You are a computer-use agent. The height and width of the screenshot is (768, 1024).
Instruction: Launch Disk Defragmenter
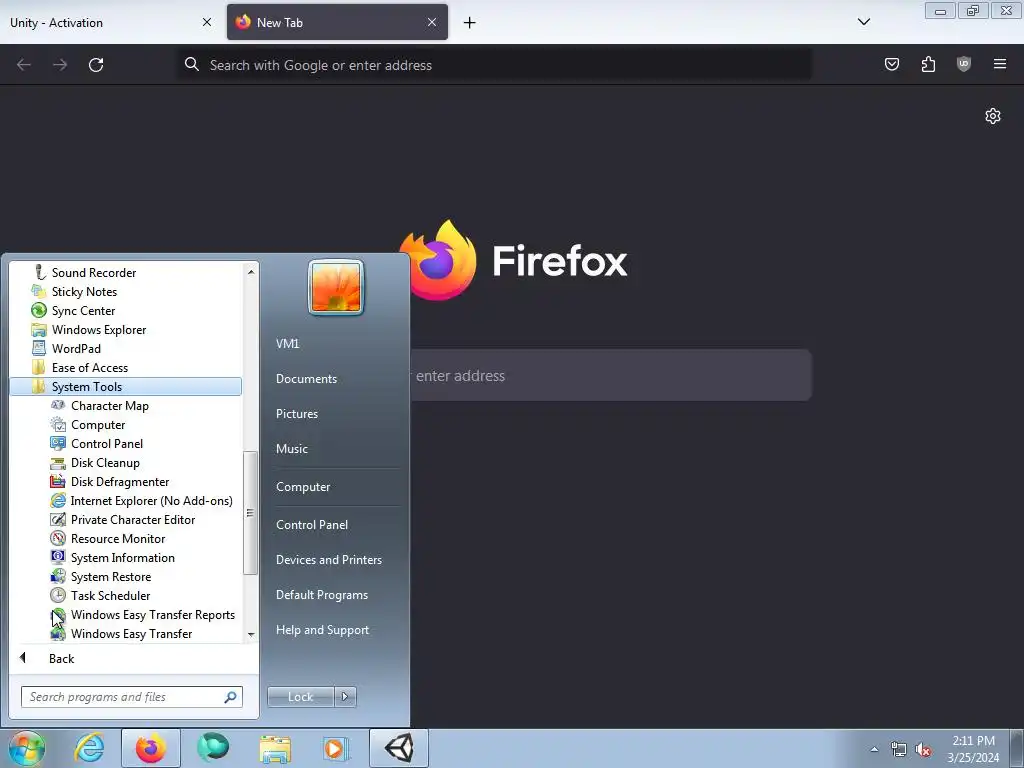(120, 481)
